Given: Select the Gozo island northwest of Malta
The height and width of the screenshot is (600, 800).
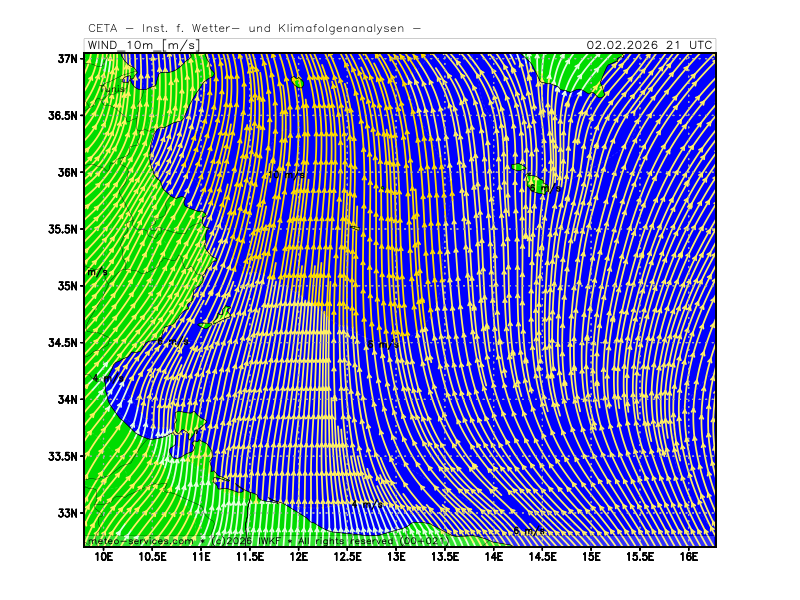Looking at the screenshot, I should click(x=518, y=167).
